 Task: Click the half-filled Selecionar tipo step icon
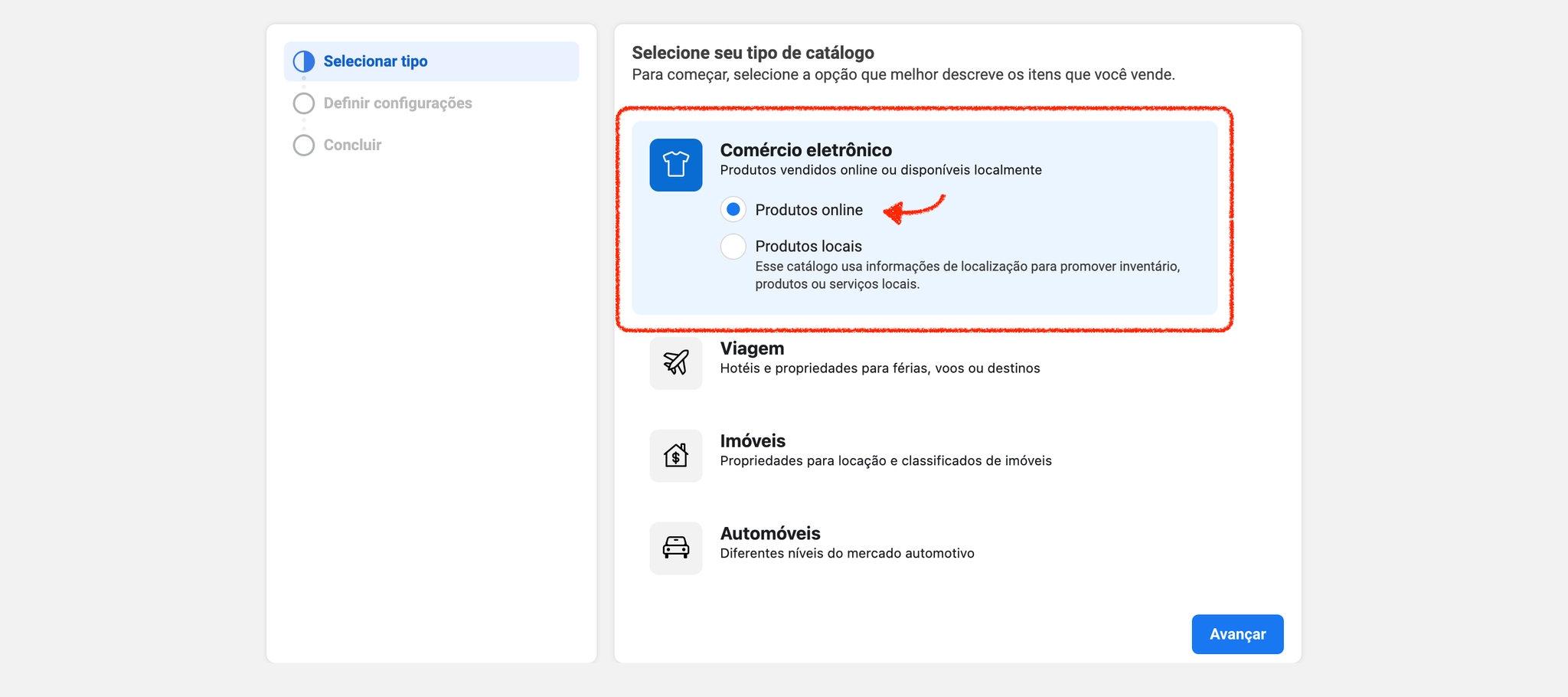tap(304, 61)
